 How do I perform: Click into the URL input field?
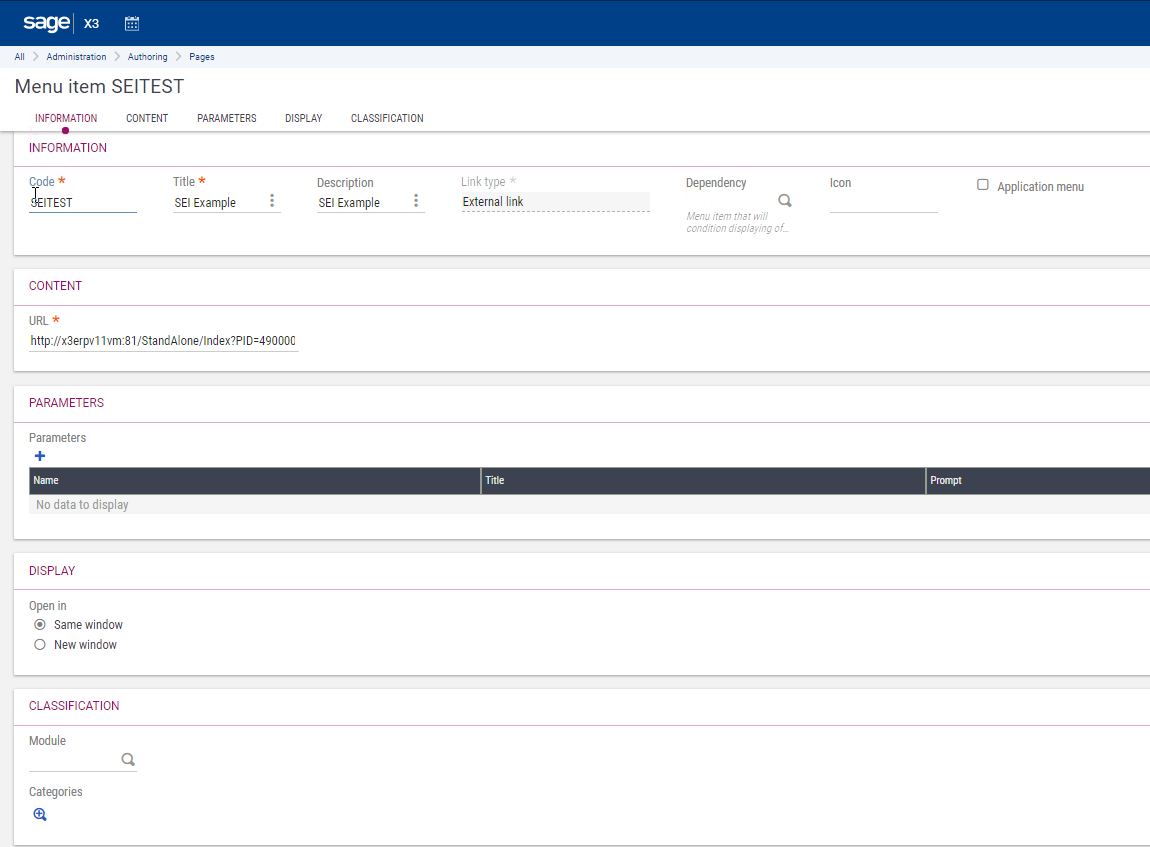click(163, 341)
